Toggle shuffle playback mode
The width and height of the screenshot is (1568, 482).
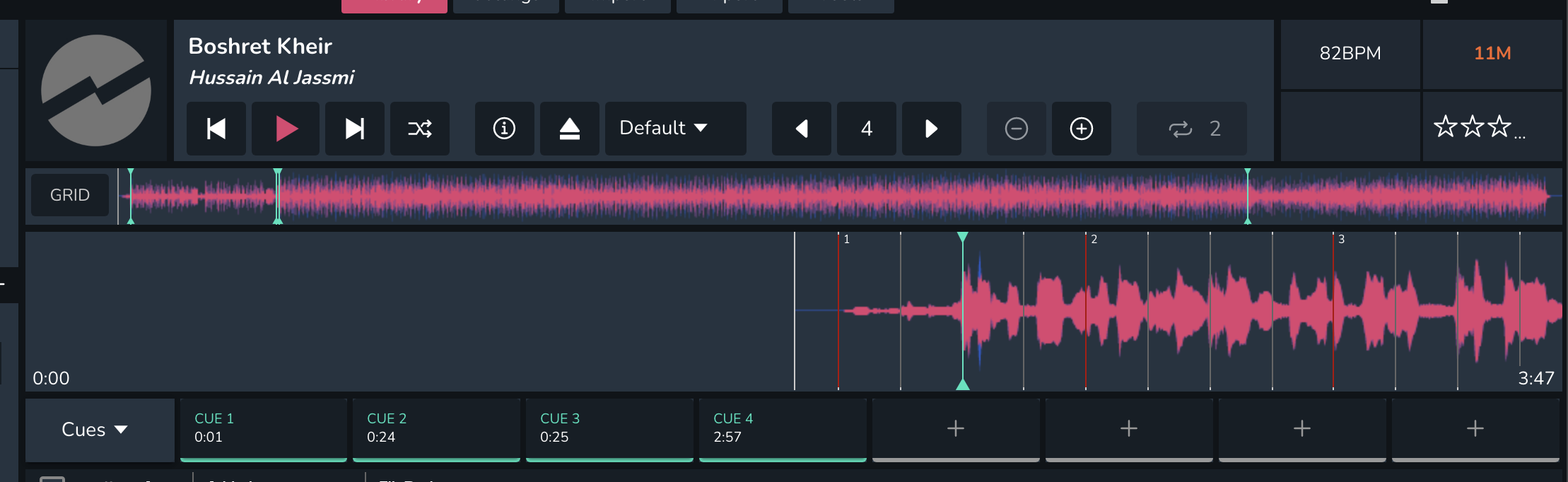tap(420, 129)
